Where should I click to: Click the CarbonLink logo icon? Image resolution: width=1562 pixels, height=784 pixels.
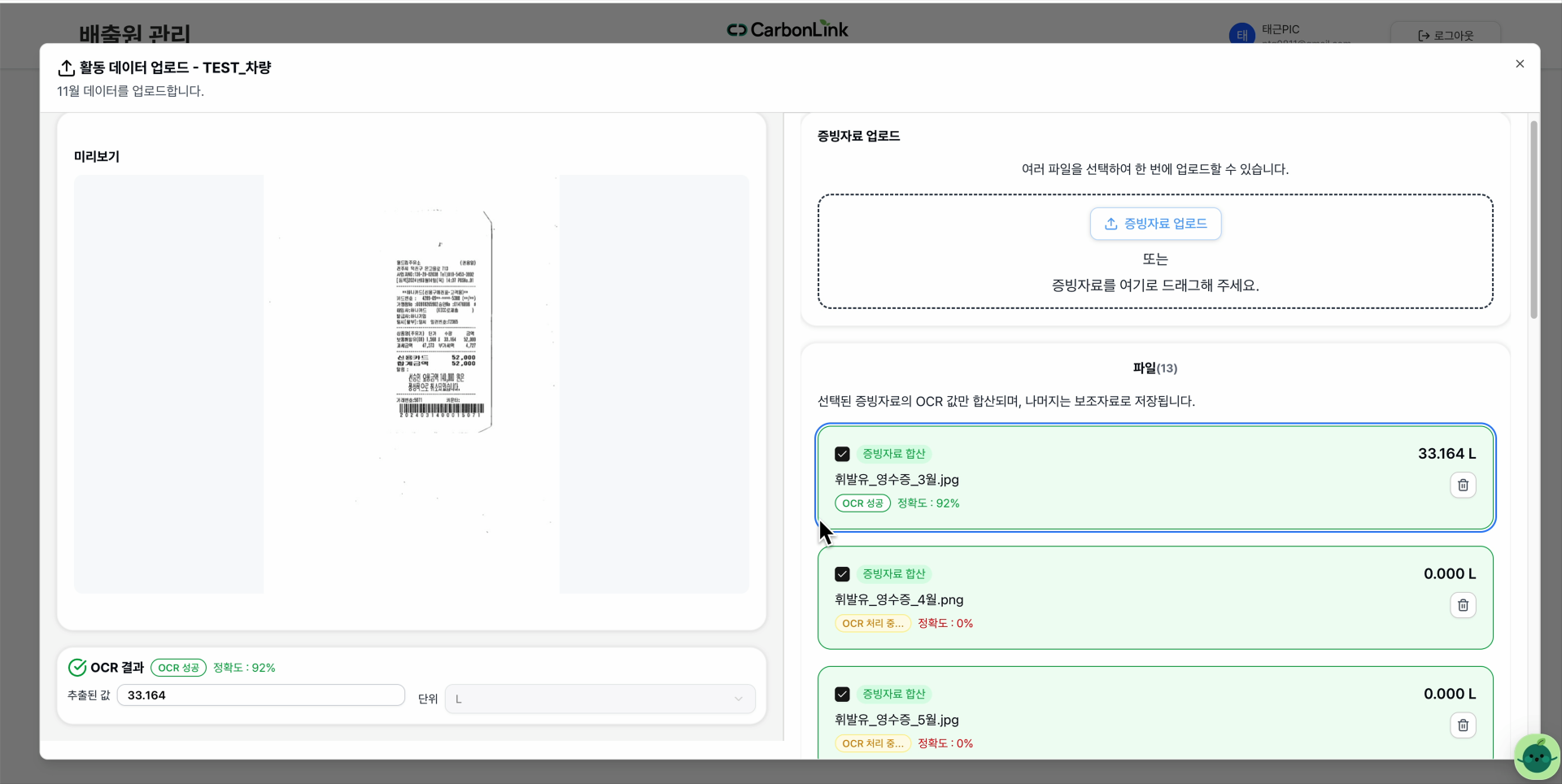click(738, 29)
